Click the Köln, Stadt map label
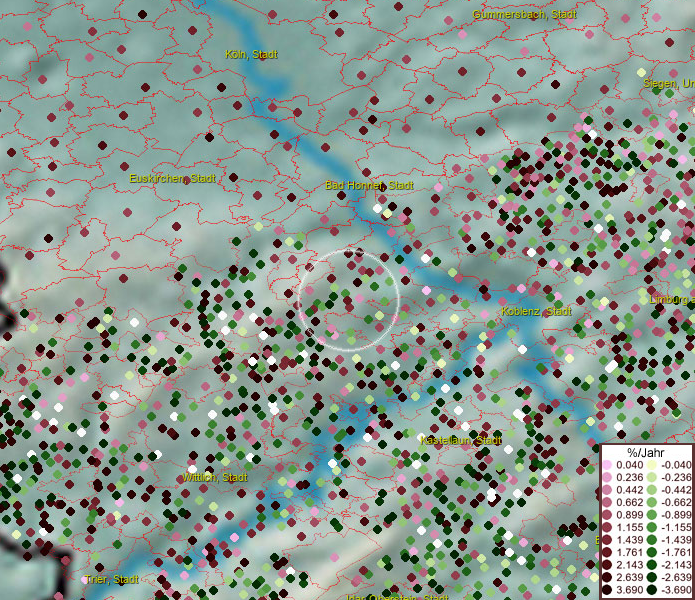 coord(251,55)
